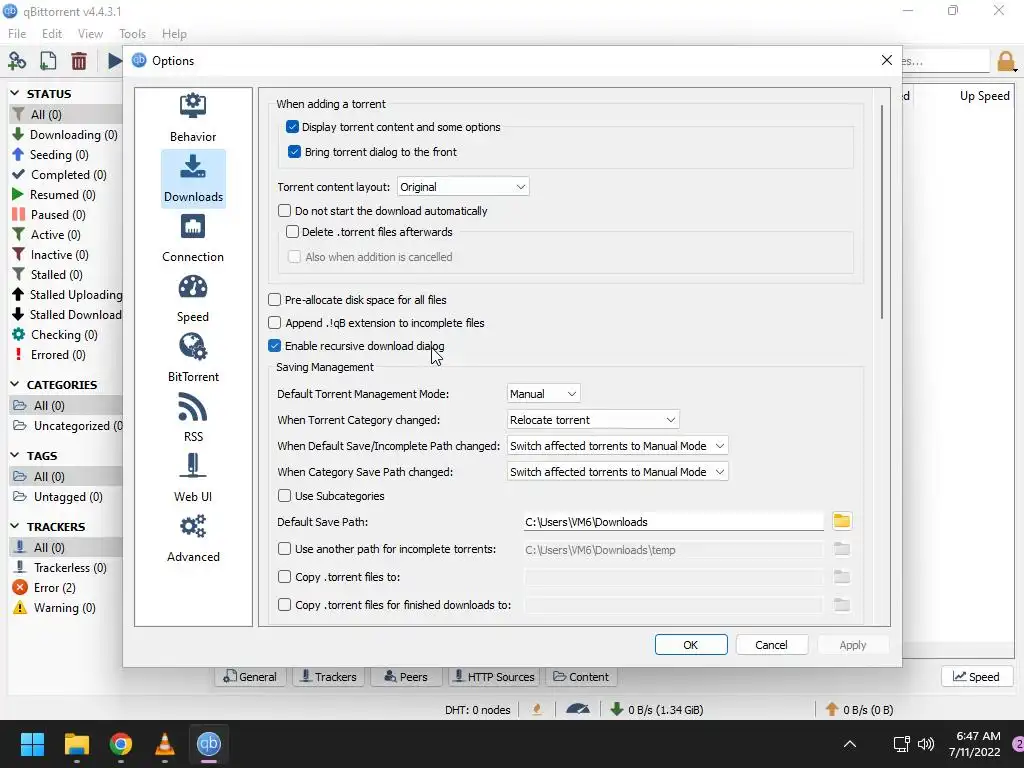1024x768 pixels.
Task: Uncheck Bring torrent dialog to the front
Action: (x=295, y=152)
